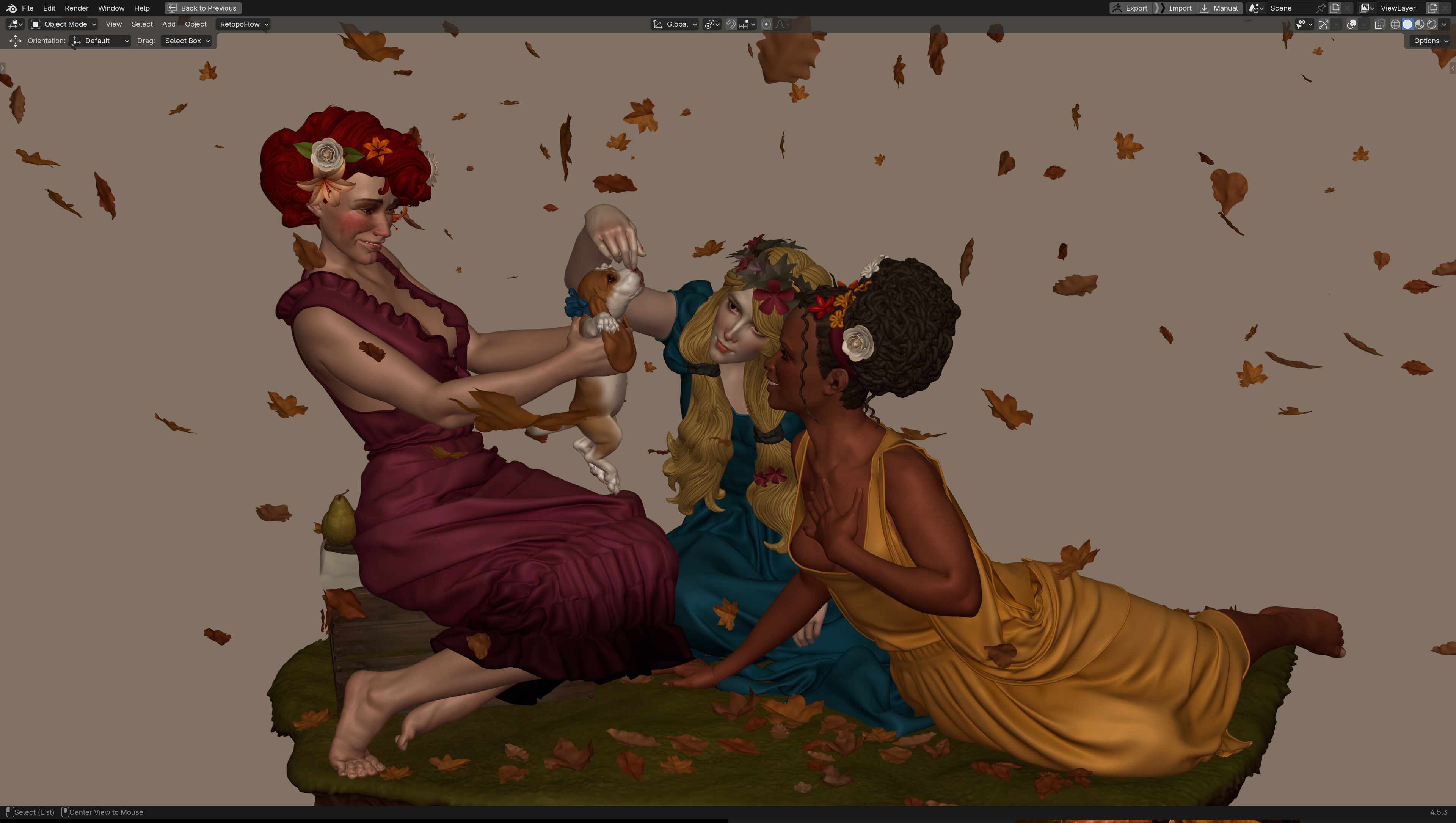Image resolution: width=1456 pixels, height=823 pixels.
Task: Open the transform orientation Global dropdown
Action: point(675,24)
